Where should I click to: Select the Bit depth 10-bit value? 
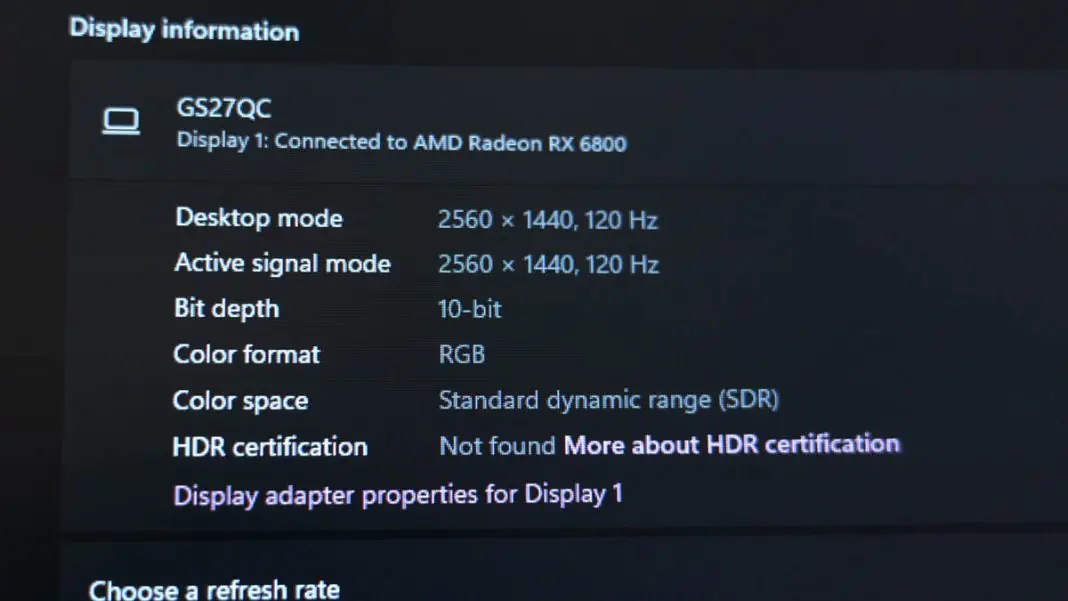[x=469, y=309]
